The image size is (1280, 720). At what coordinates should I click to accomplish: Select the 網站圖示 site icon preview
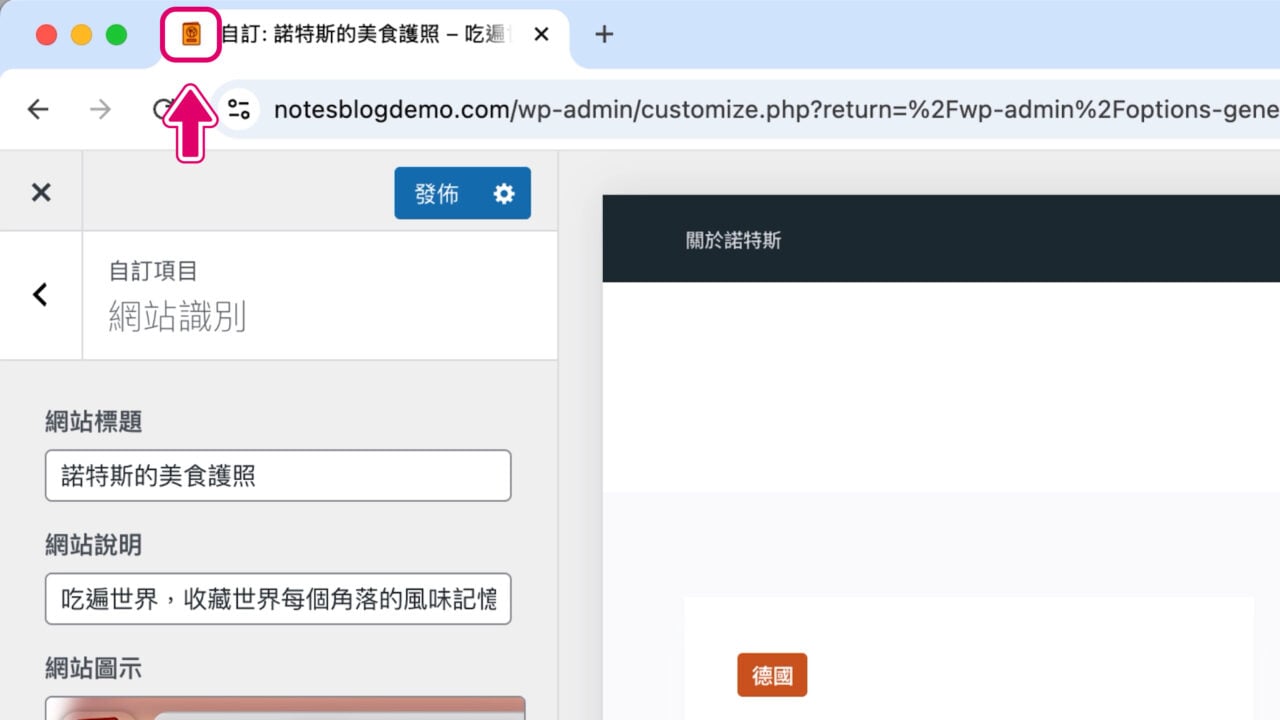click(285, 708)
